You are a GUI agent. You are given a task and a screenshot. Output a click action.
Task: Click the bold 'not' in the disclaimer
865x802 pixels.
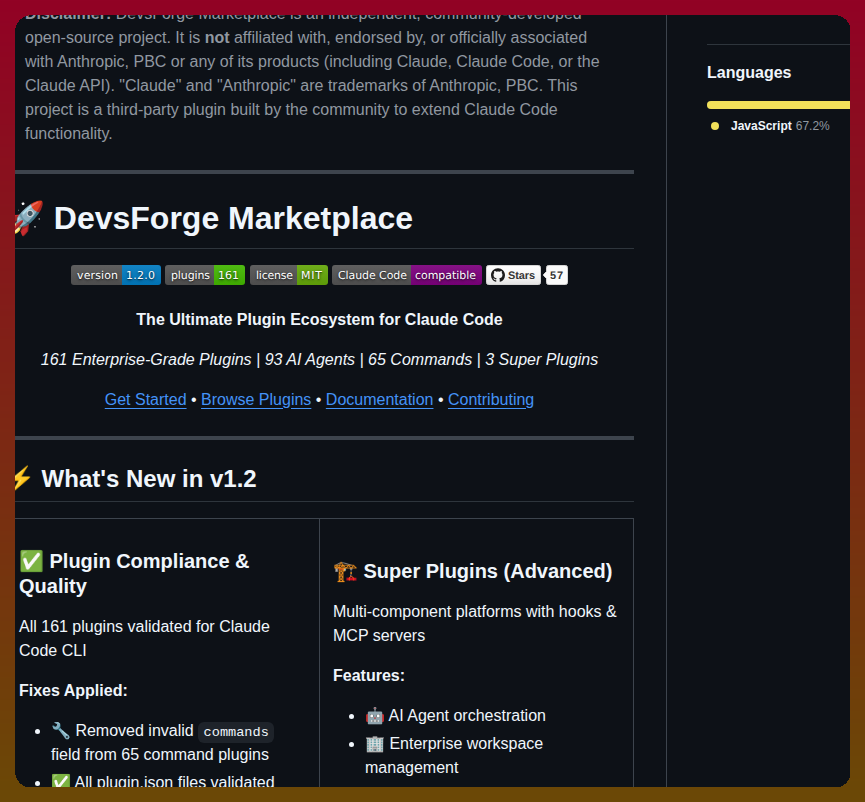tap(217, 38)
